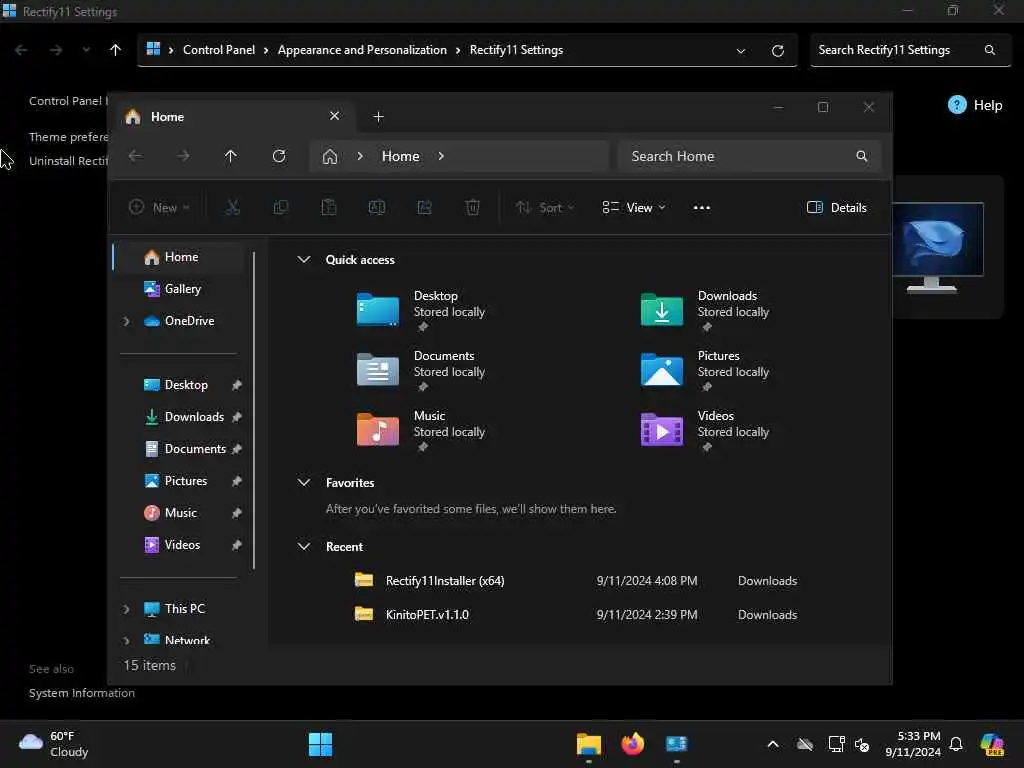1024x768 pixels.
Task: Refresh the Home folder view
Action: click(x=279, y=156)
